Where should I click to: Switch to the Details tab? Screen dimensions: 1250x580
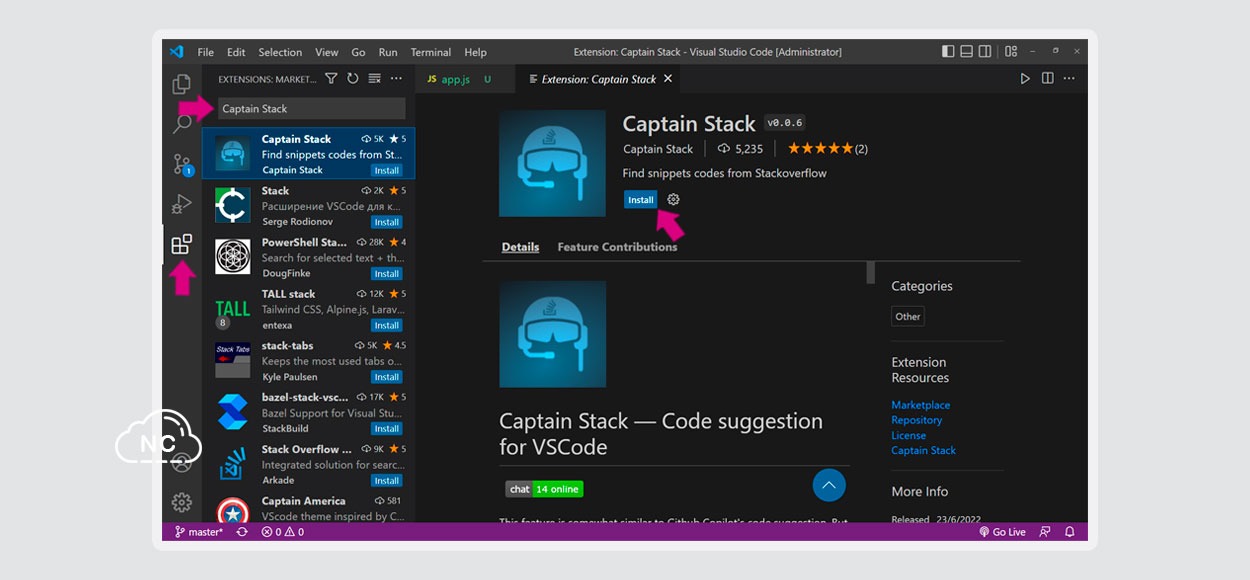(520, 247)
